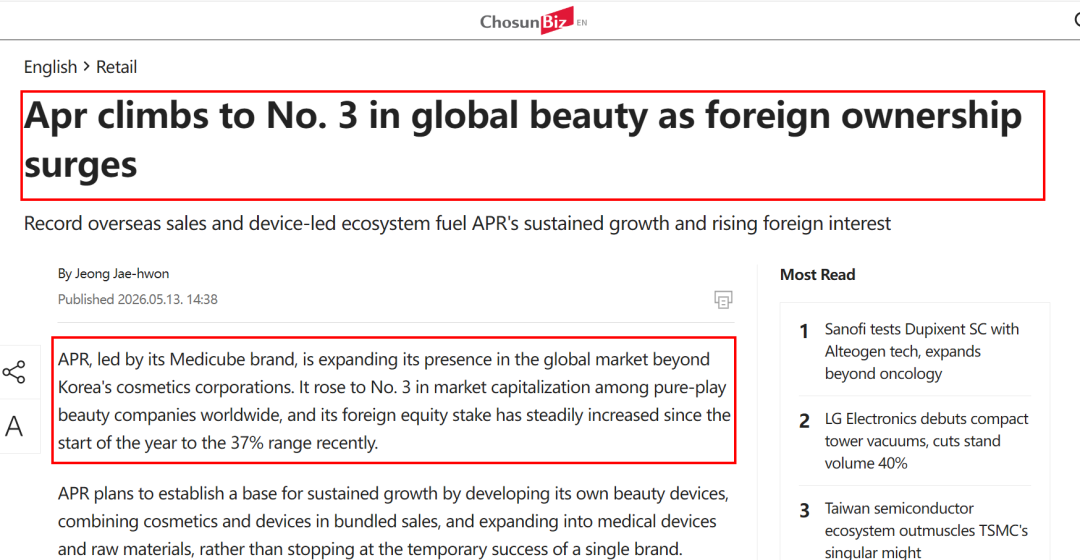1080x560 pixels.
Task: Click the paragraph starting 'APR plans to establish'
Action: click(393, 521)
